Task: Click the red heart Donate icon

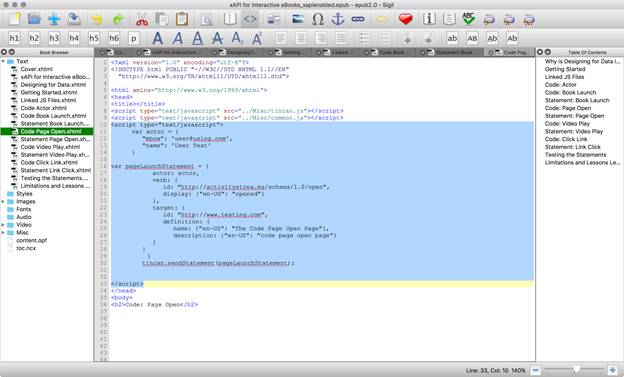Action: point(406,19)
